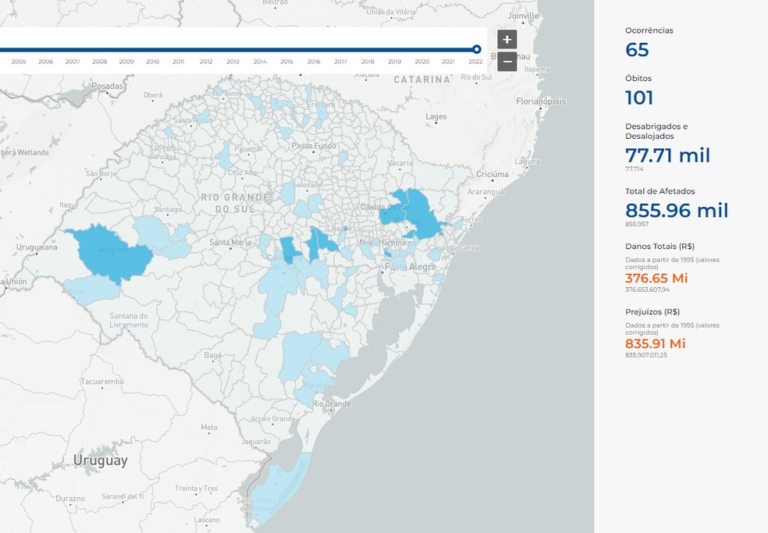Zoom out of the map

507,62
